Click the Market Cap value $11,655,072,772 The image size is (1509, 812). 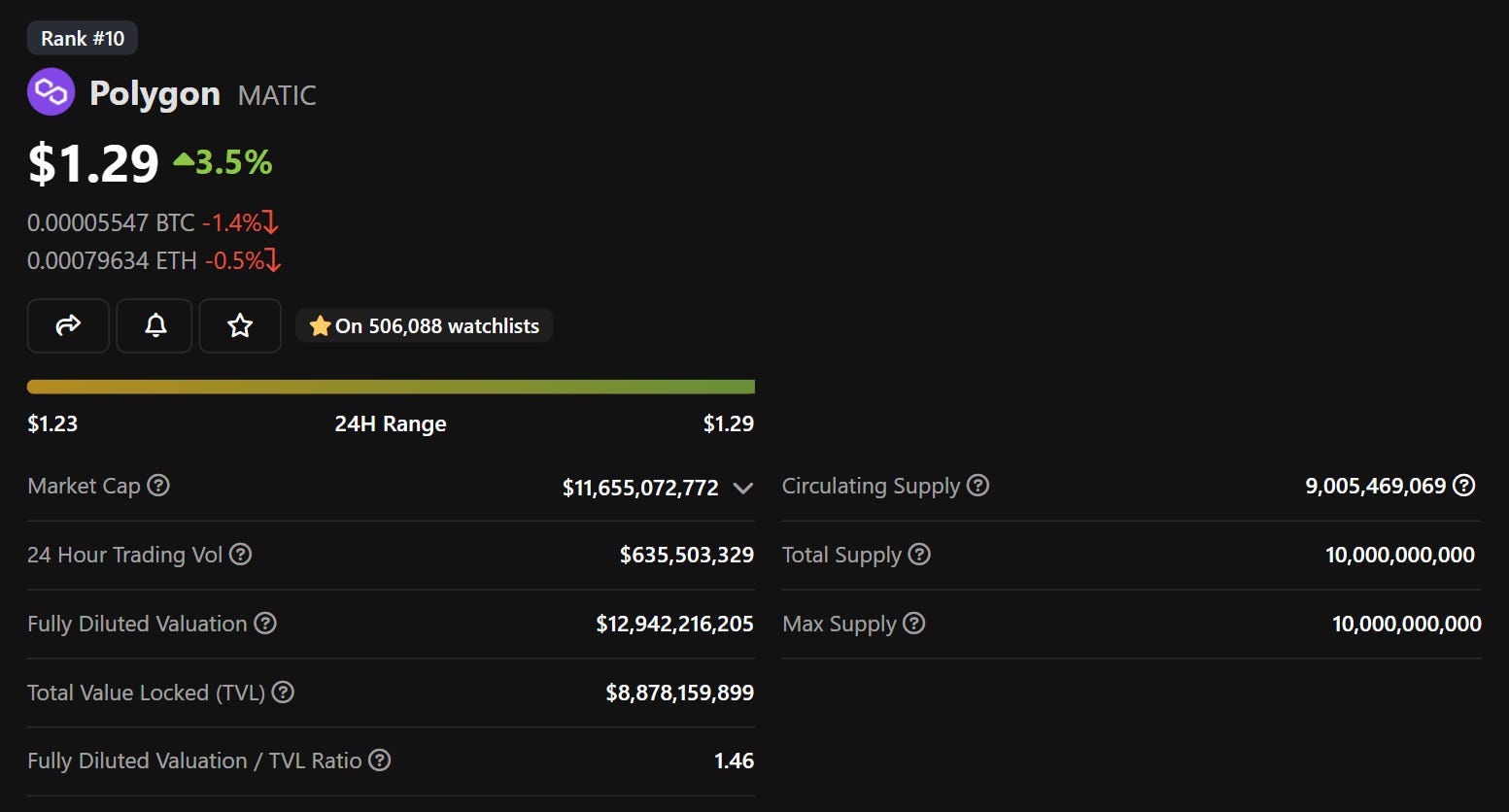click(640, 488)
